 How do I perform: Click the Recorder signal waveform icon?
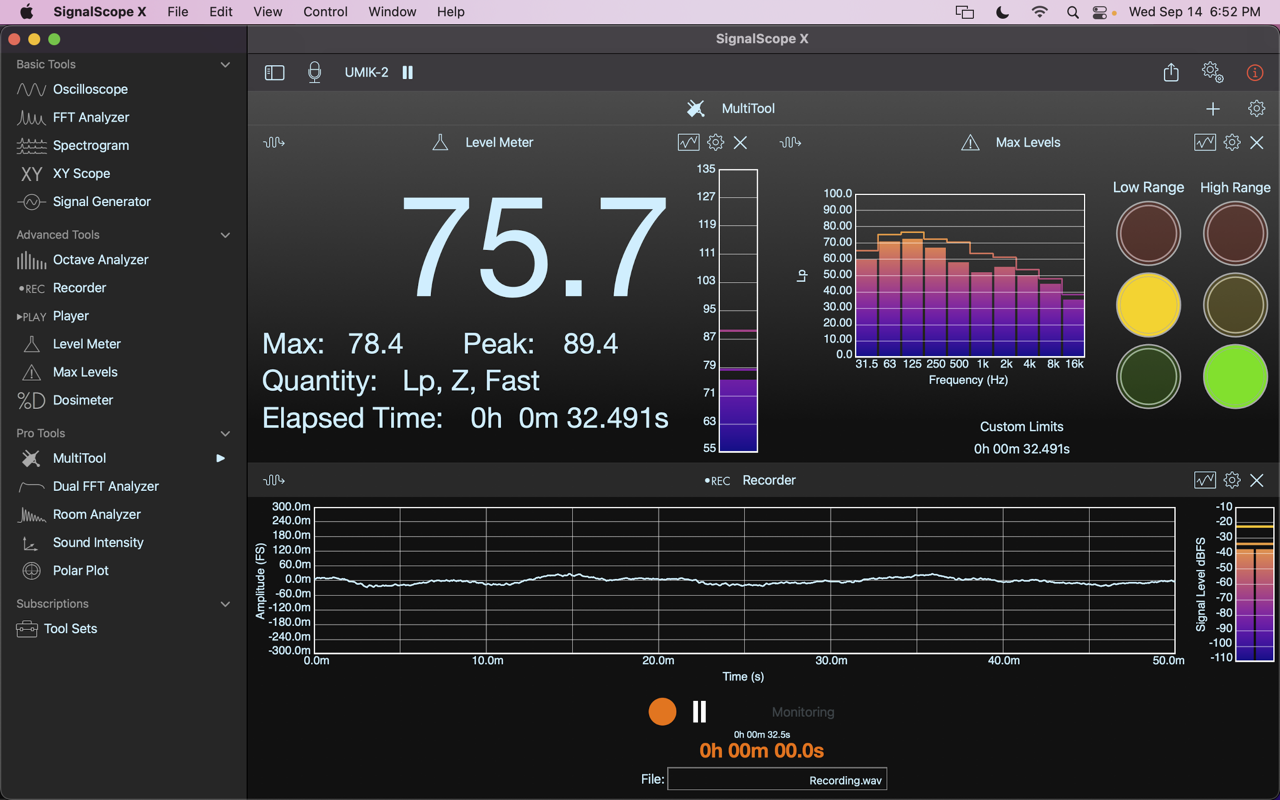tap(274, 480)
